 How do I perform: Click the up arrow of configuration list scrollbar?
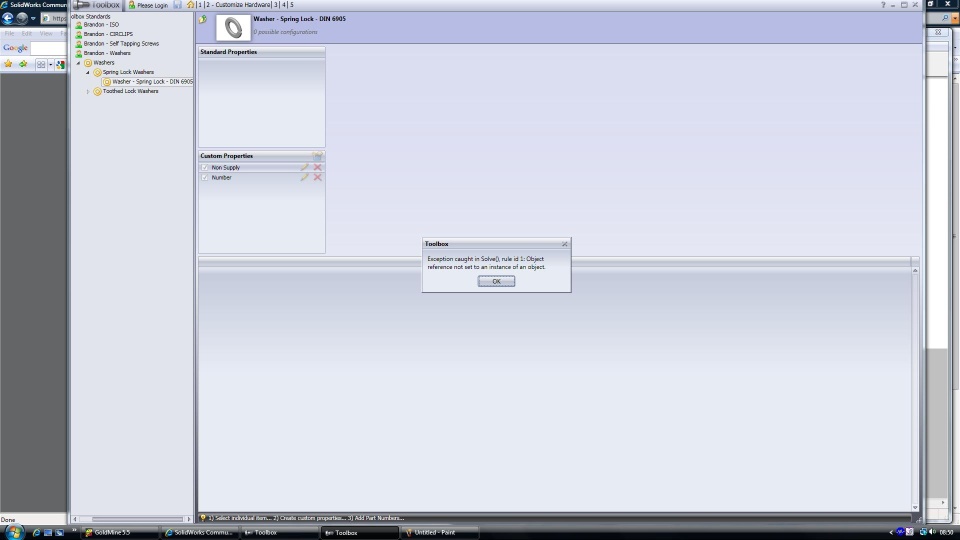(915, 270)
